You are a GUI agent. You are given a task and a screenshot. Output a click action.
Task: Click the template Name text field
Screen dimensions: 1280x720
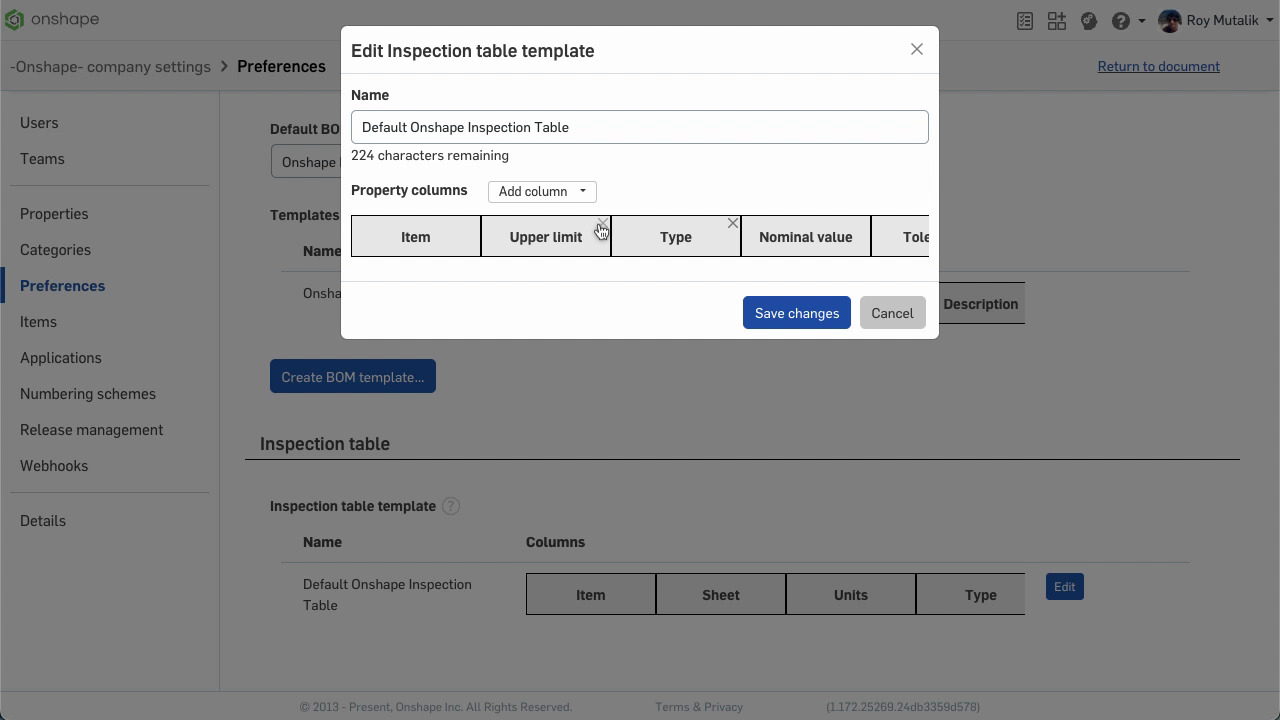point(640,127)
